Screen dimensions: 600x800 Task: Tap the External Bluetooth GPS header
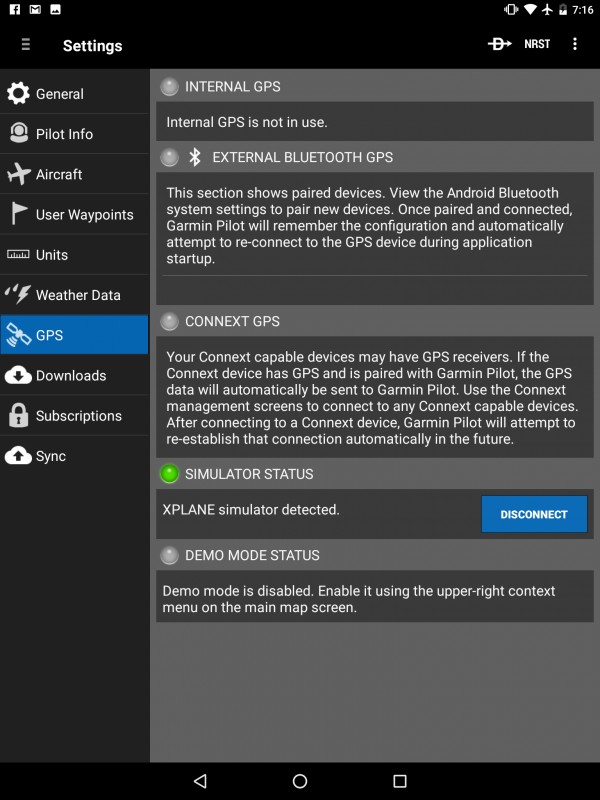point(303,157)
